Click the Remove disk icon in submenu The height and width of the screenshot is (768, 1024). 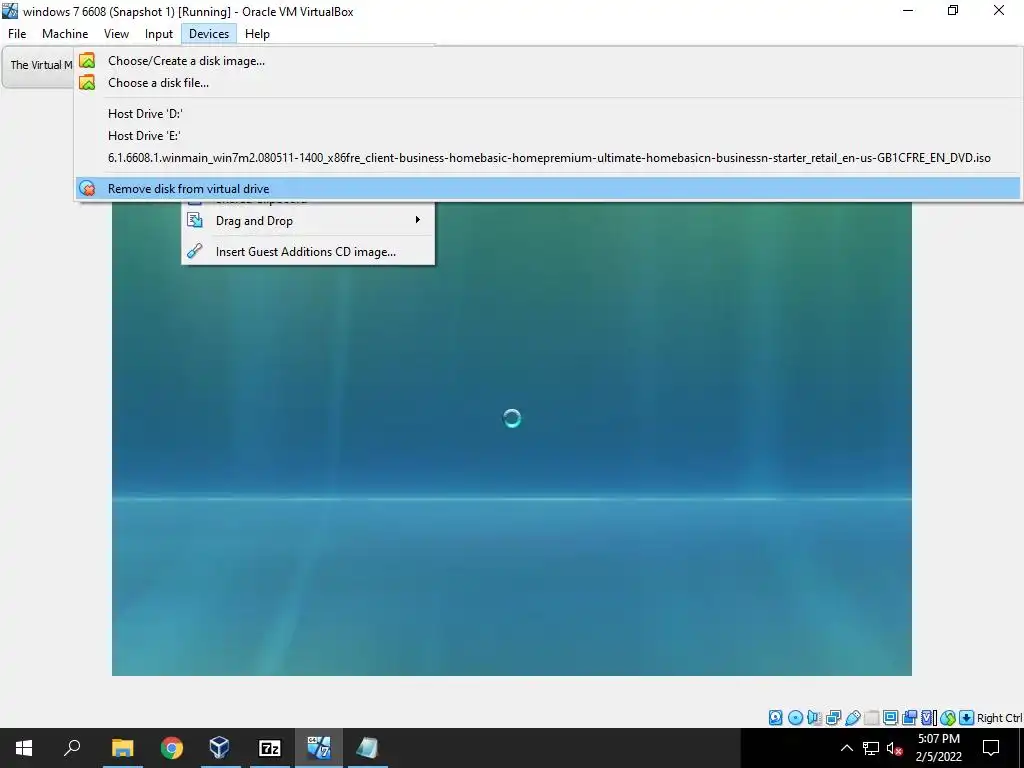tap(87, 189)
